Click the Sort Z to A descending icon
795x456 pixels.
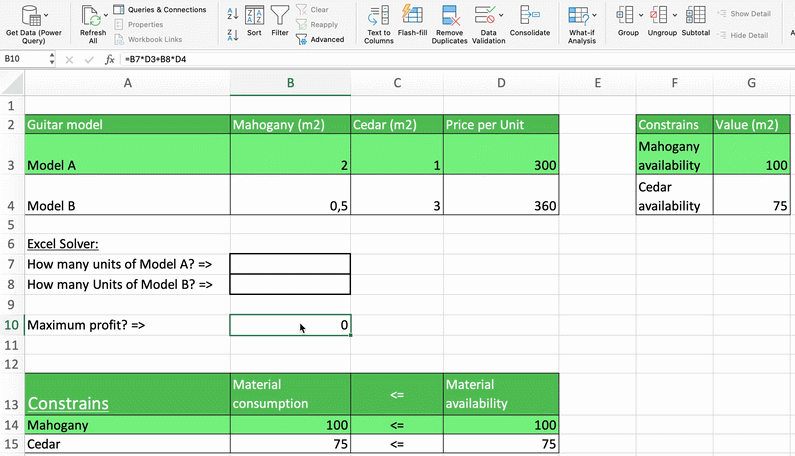[232, 32]
